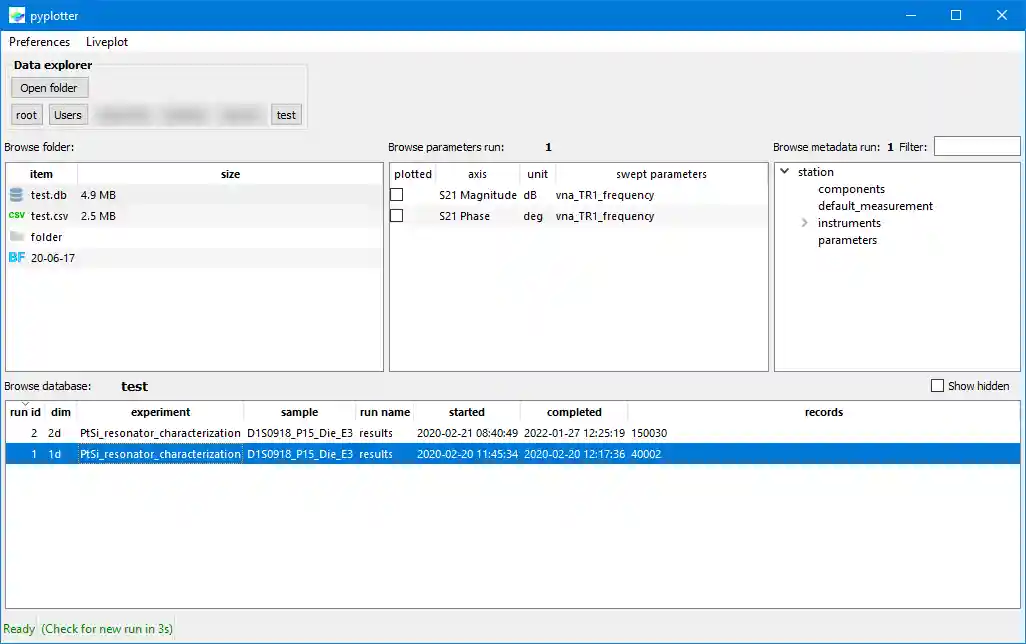Select the parameters item in metadata tree

[847, 240]
